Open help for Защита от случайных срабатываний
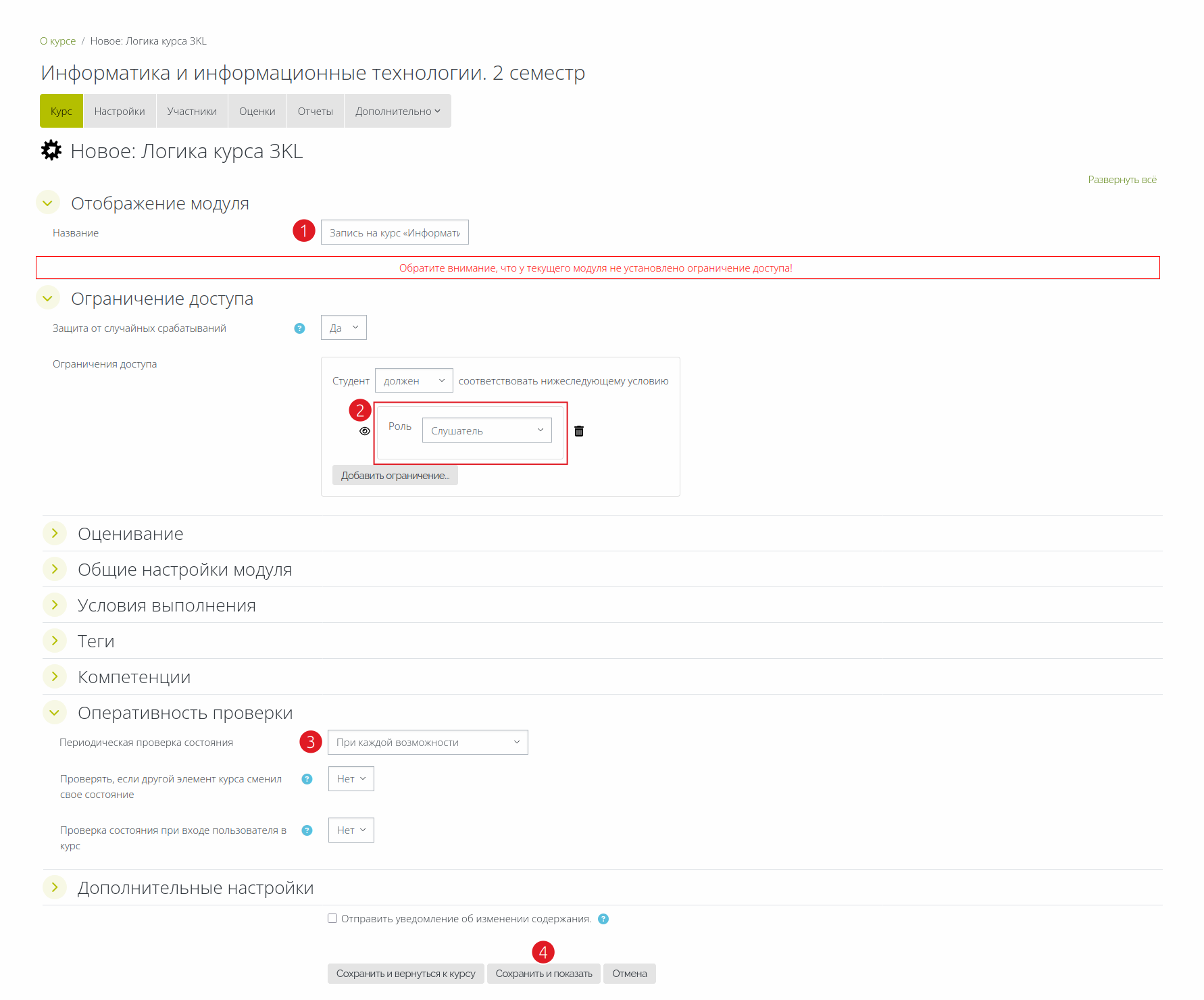The image size is (1204, 1000). (x=300, y=328)
